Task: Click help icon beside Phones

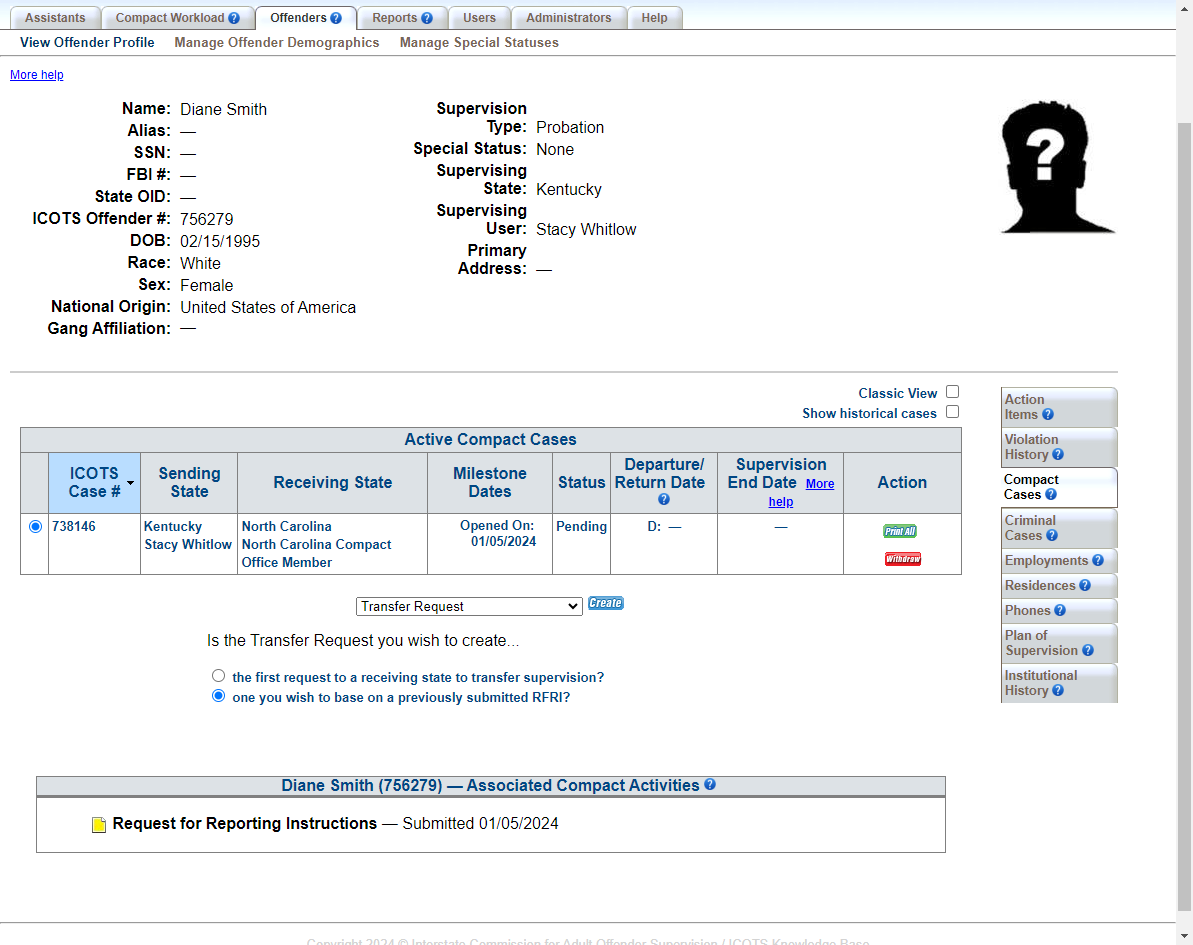Action: click(1060, 610)
